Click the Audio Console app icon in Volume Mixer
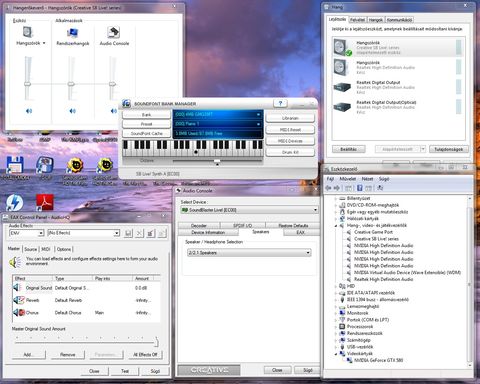Image resolution: width=480 pixels, height=384 pixels. 114,32
